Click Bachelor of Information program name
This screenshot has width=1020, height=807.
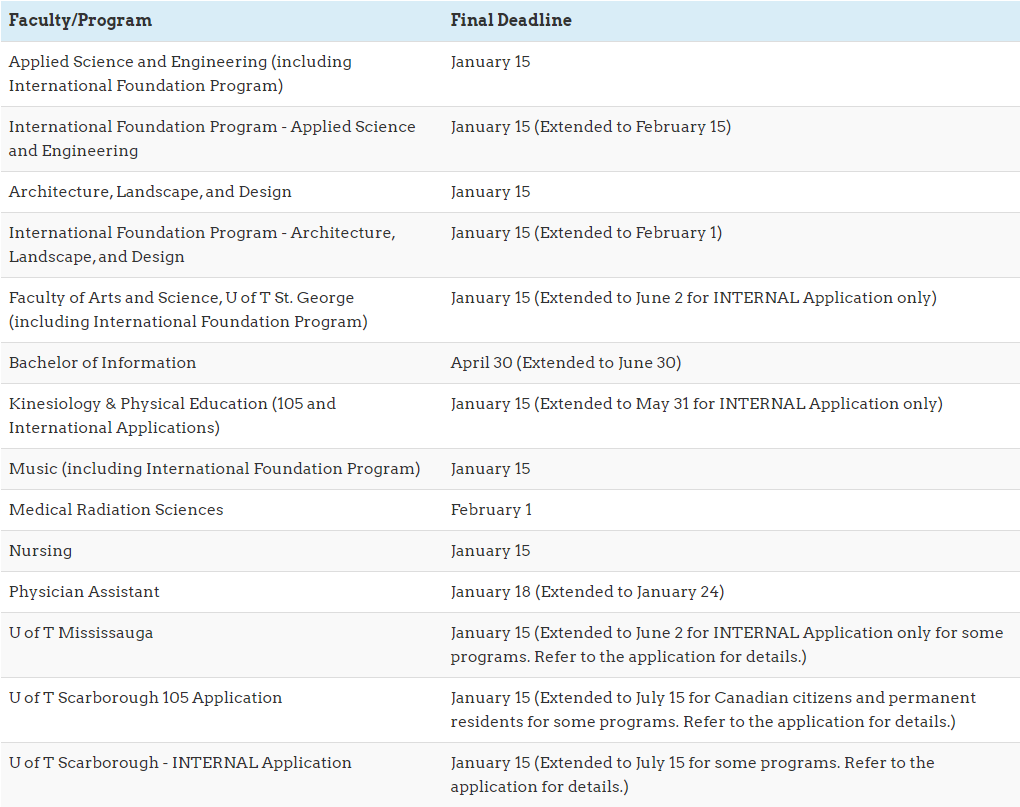(x=102, y=363)
